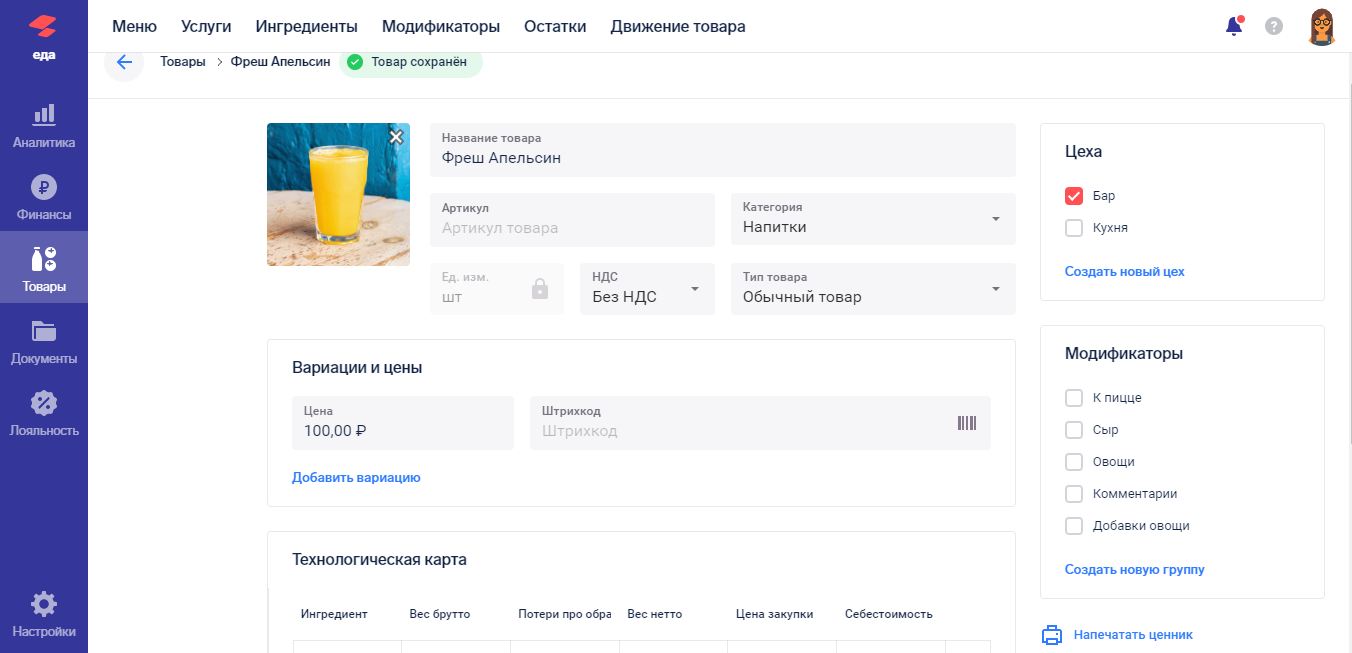
Task: Open the НДС dropdown
Action: point(647,289)
